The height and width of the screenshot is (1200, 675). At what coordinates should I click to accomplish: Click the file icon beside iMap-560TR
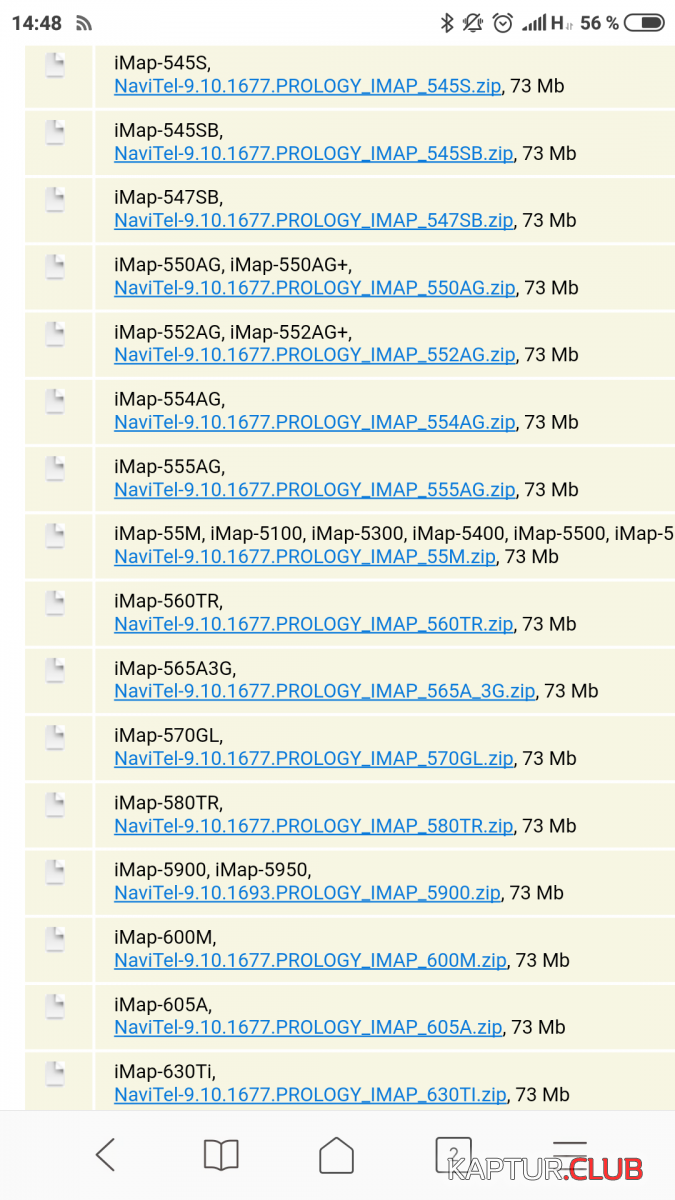[x=56, y=603]
